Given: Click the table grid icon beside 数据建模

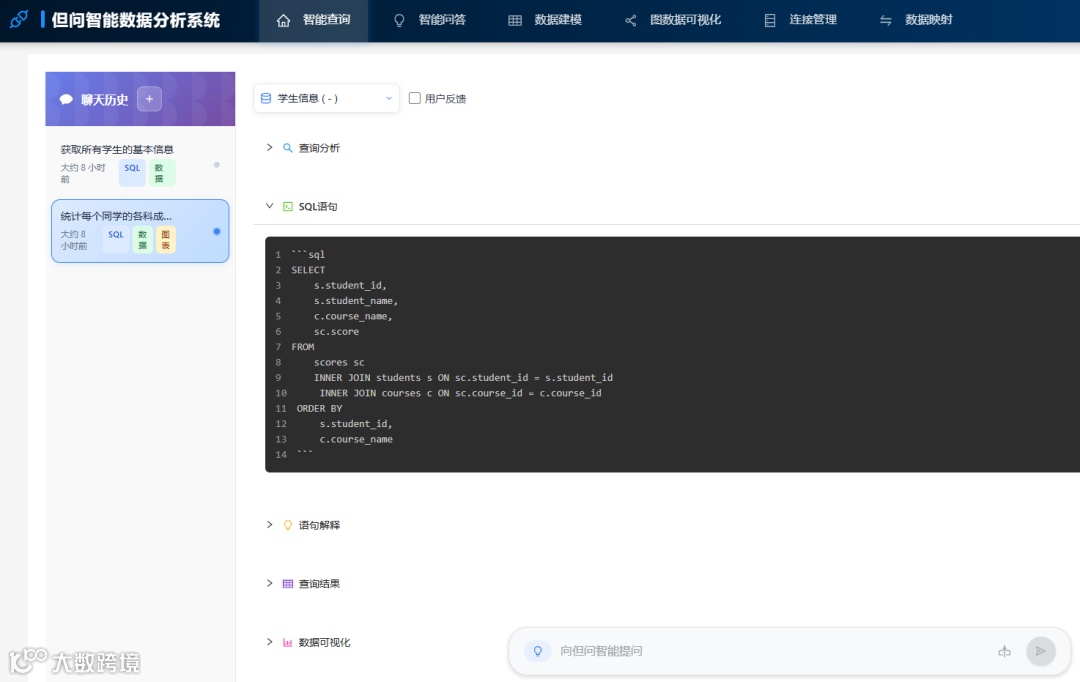Looking at the screenshot, I should click(x=515, y=21).
